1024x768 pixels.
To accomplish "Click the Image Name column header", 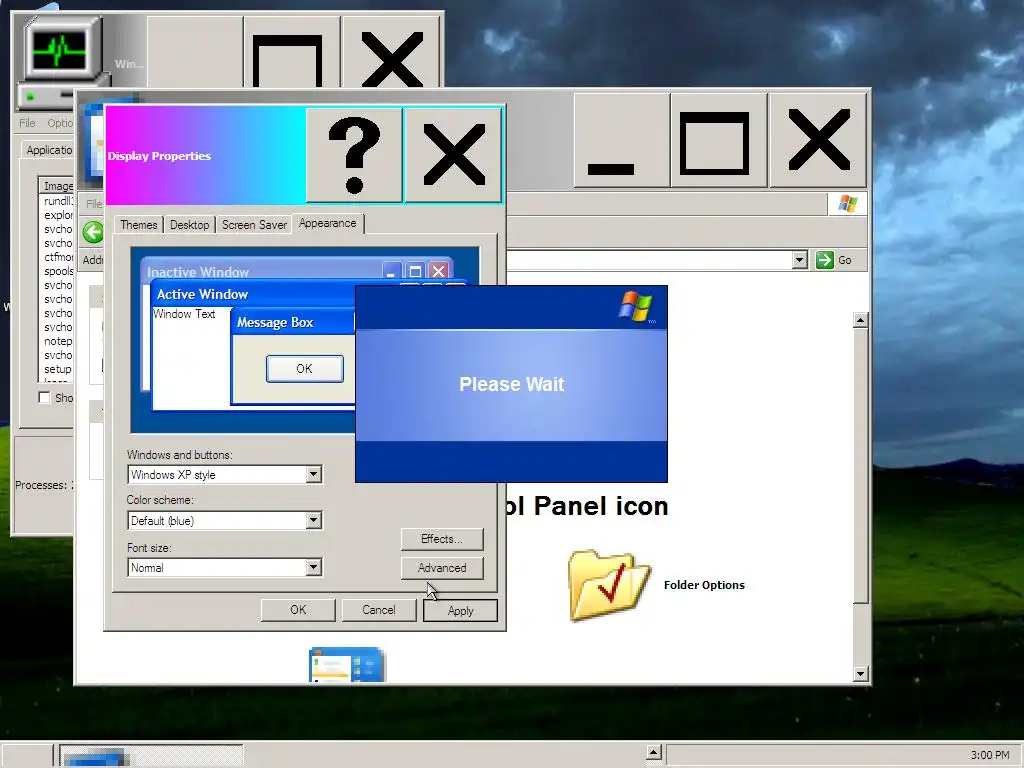I will [57, 186].
